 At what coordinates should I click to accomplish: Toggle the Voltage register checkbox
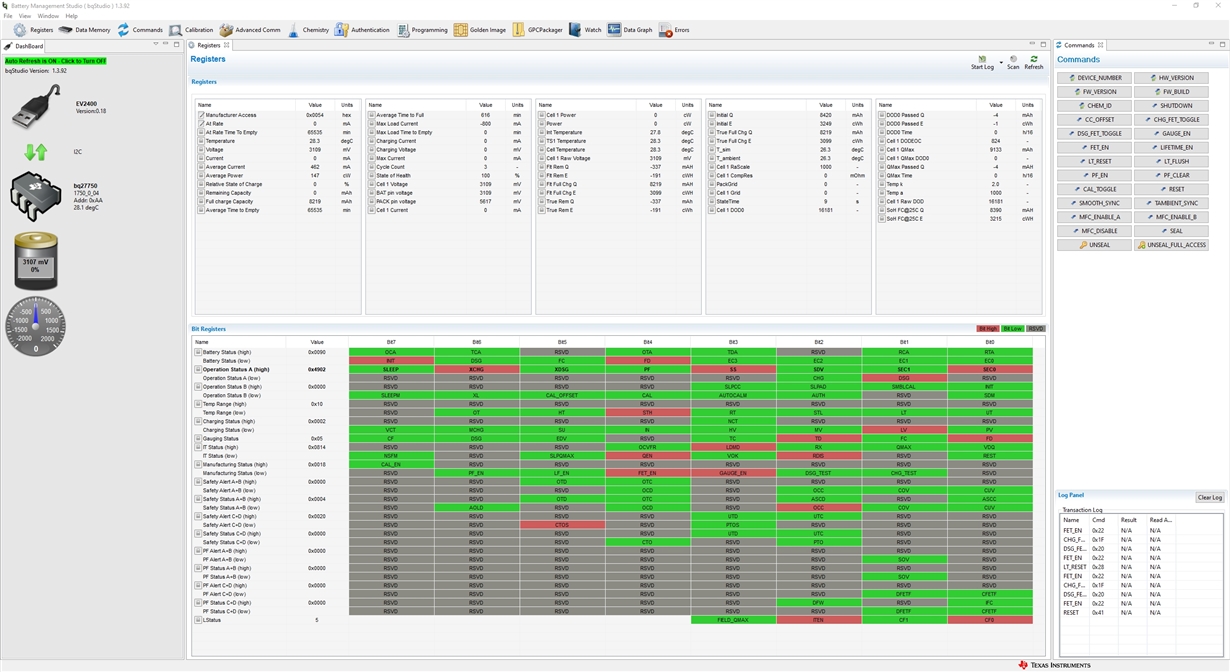coord(201,150)
